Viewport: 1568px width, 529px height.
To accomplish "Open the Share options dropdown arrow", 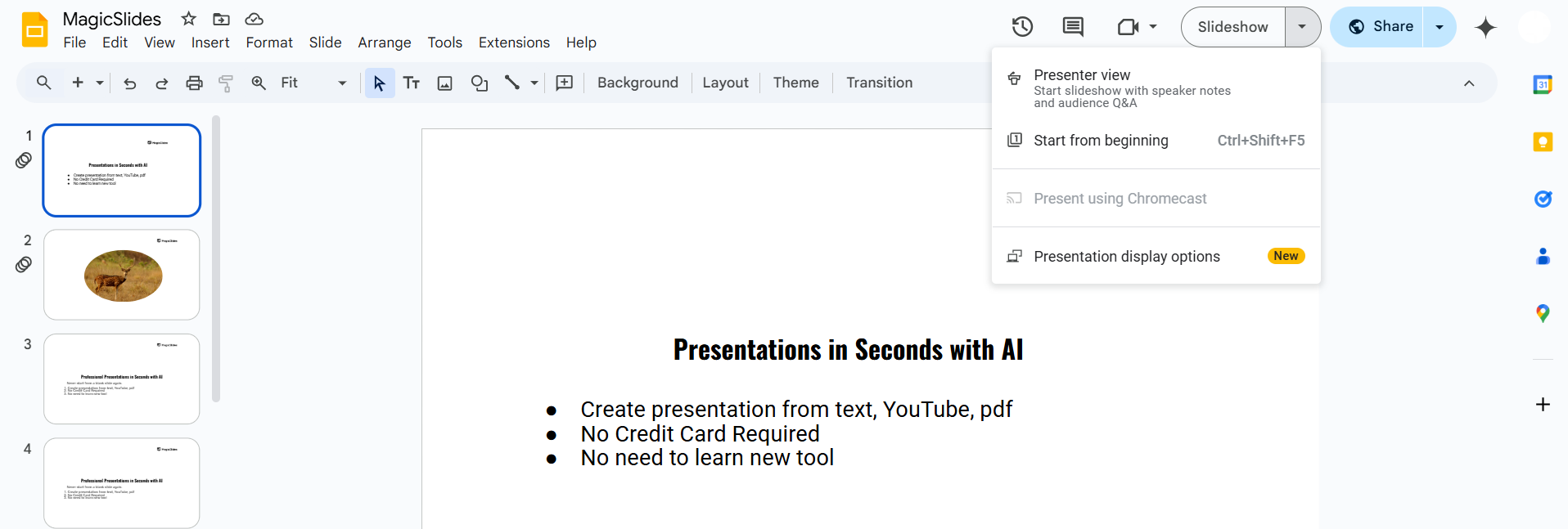I will pyautogui.click(x=1440, y=27).
